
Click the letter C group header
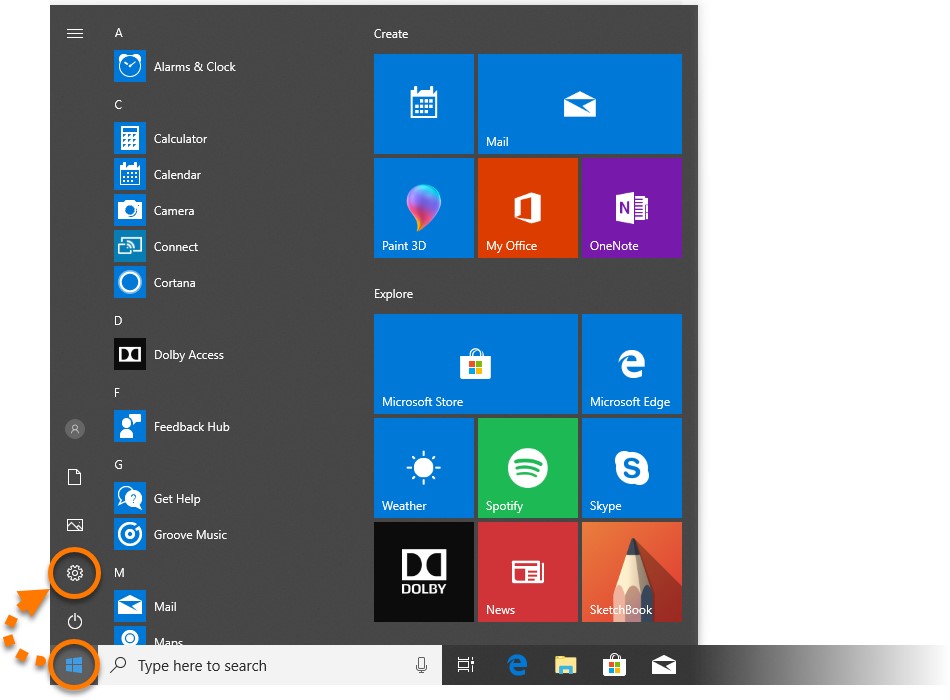coord(118,105)
